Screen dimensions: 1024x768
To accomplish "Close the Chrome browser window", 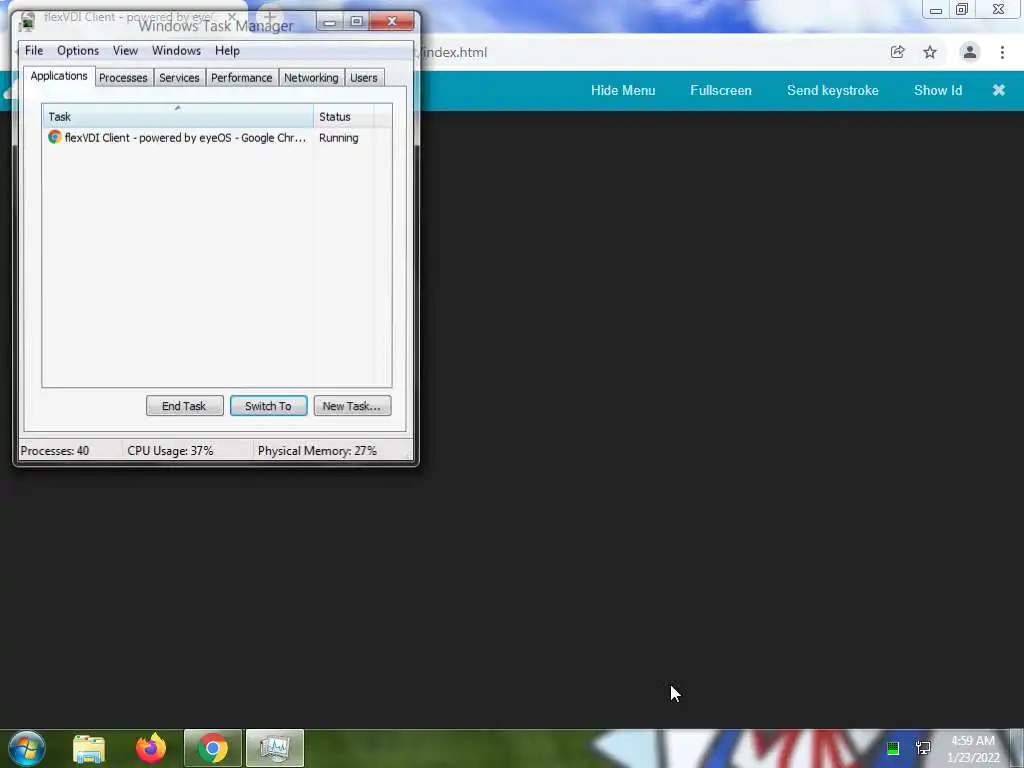I will [x=999, y=9].
